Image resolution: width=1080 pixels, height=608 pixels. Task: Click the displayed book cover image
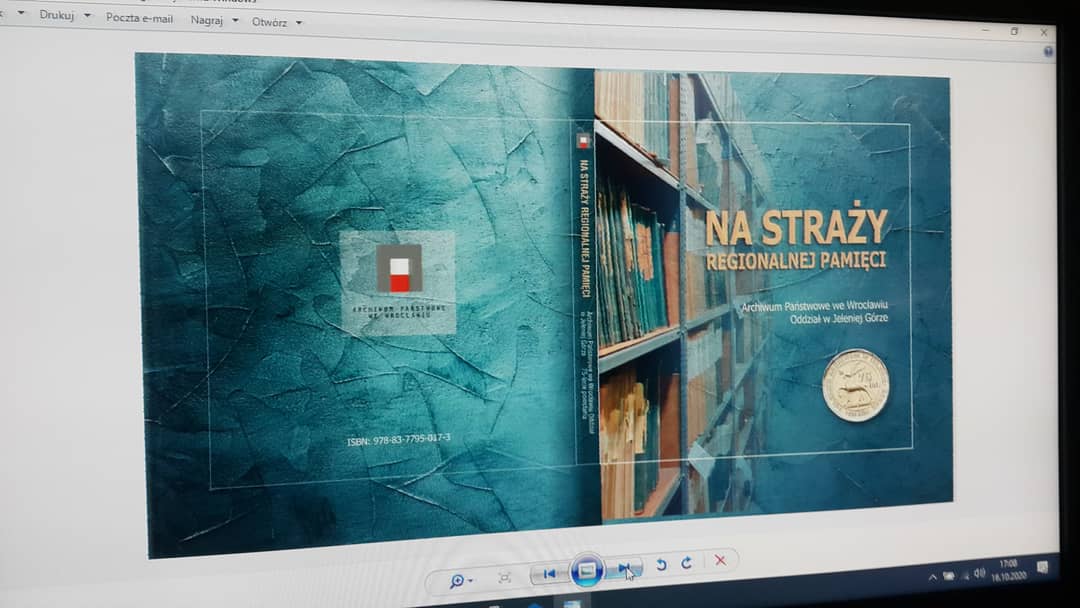[545, 300]
